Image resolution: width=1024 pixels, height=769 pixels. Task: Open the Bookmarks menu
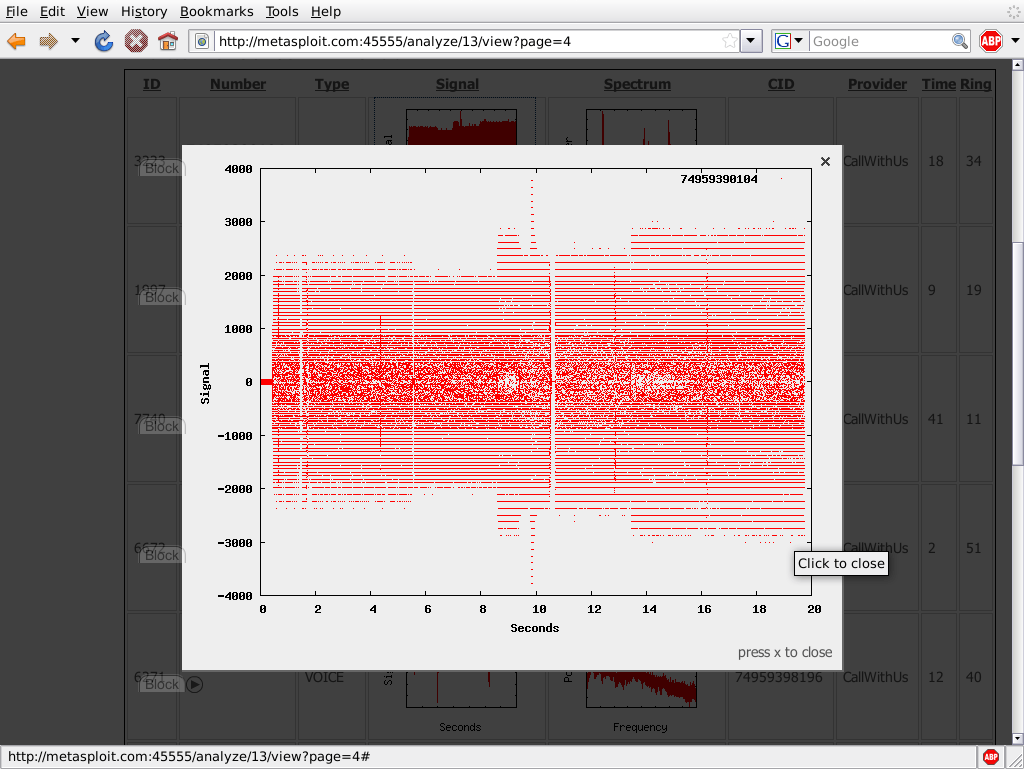pos(216,11)
